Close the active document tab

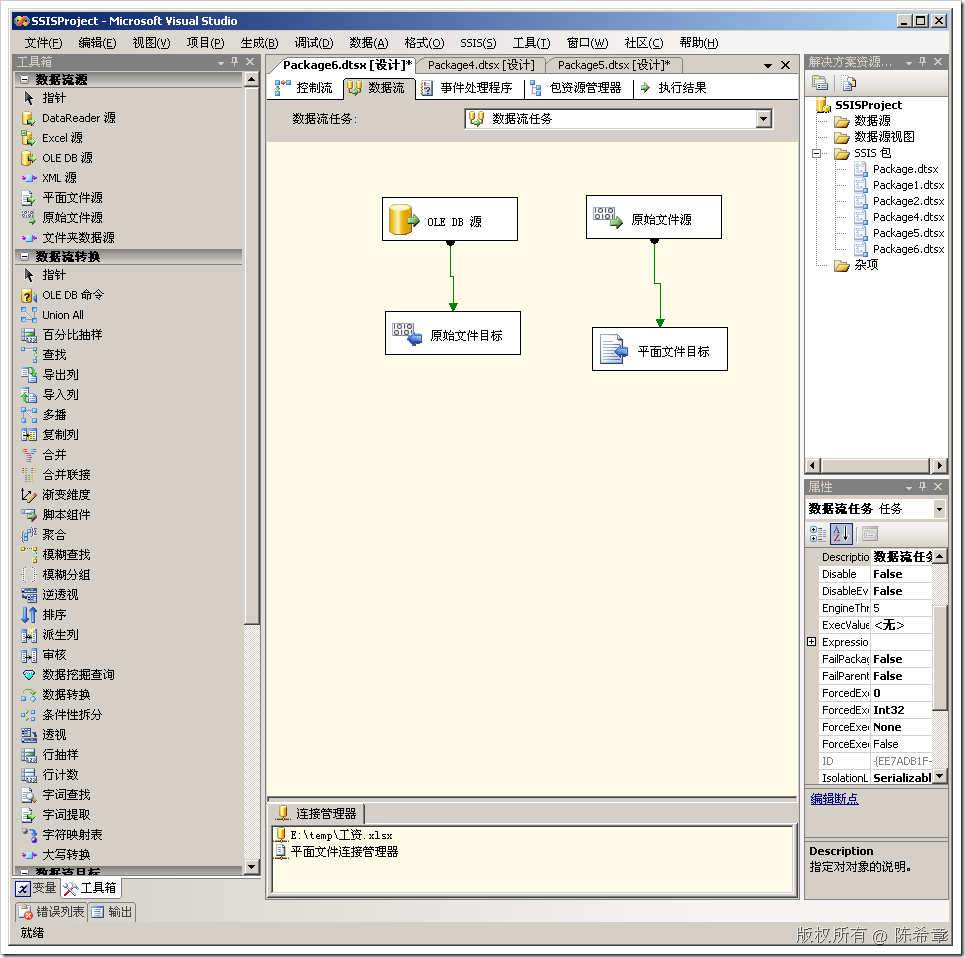pos(785,65)
